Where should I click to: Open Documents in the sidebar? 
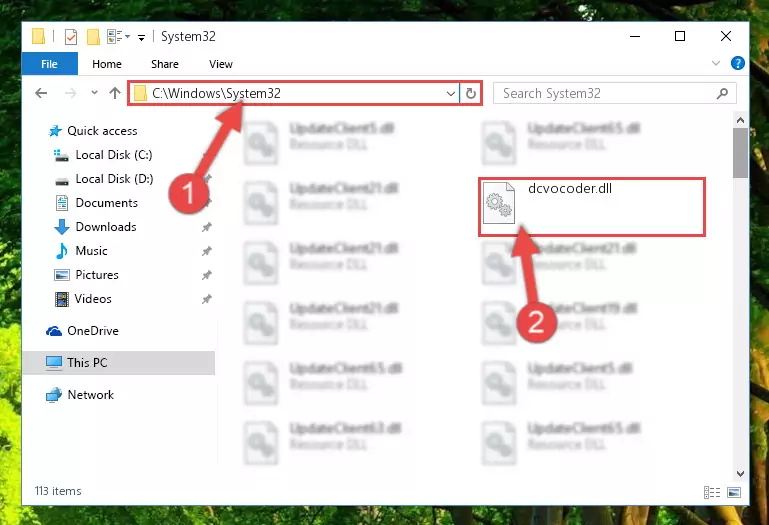click(106, 203)
